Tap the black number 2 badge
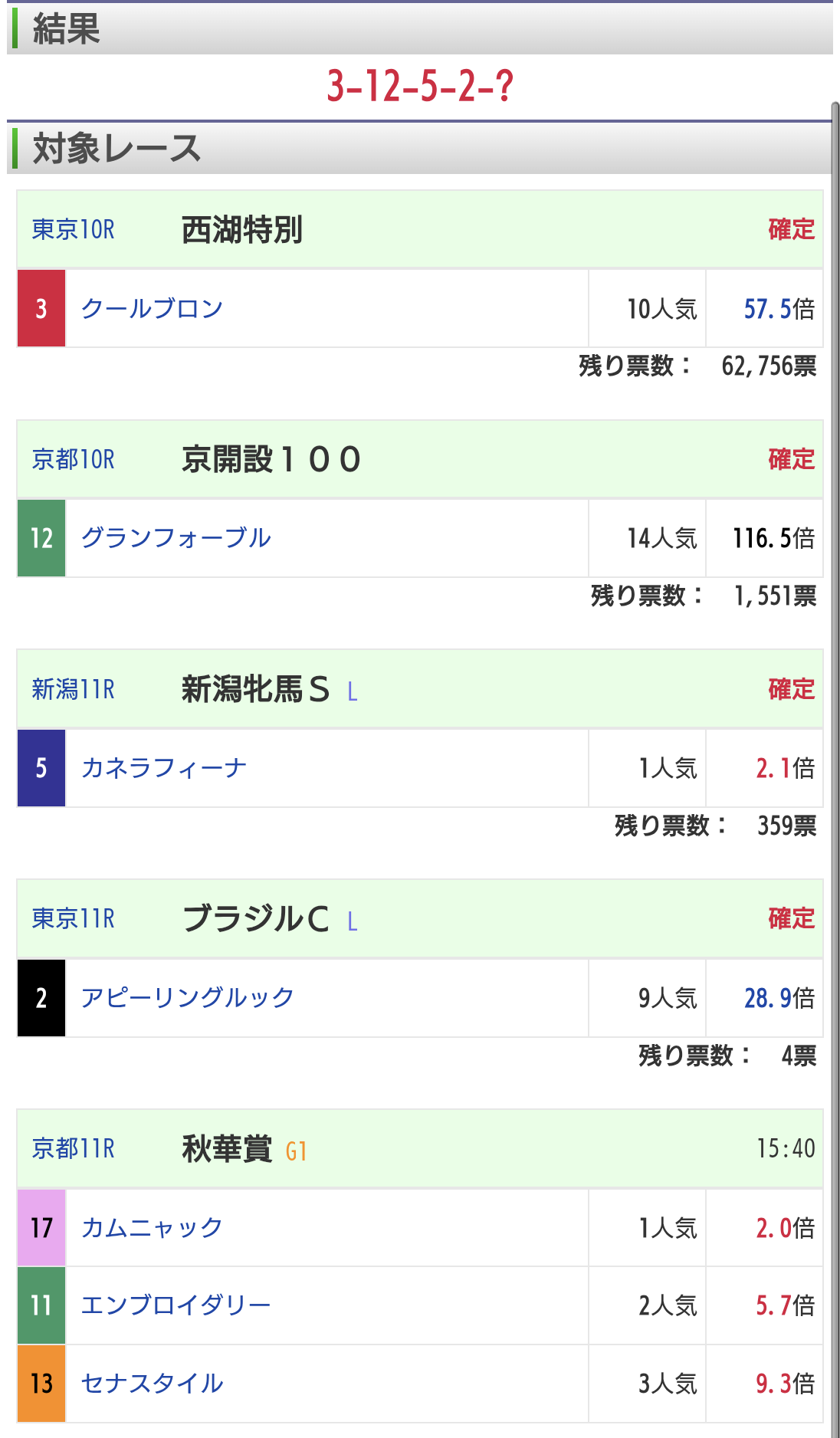 (x=41, y=998)
